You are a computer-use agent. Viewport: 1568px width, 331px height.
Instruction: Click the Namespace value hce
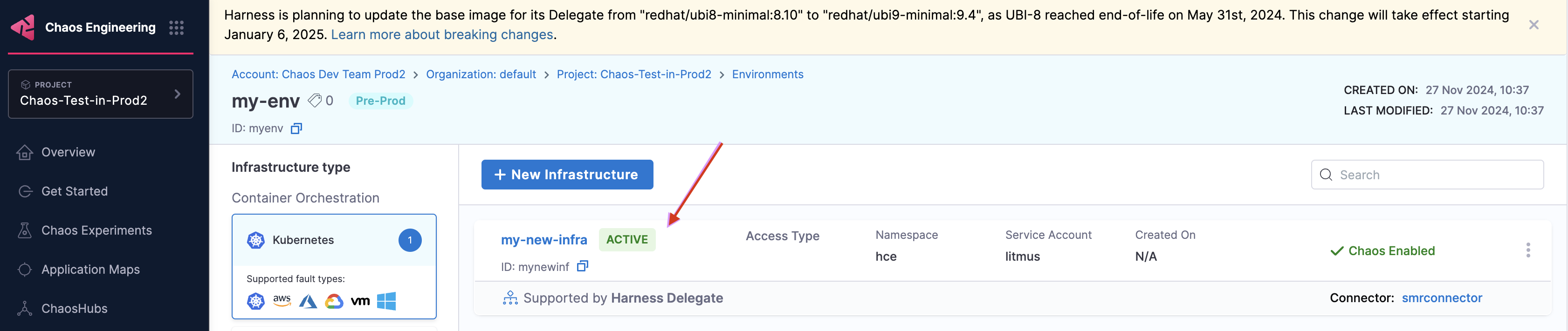click(886, 257)
